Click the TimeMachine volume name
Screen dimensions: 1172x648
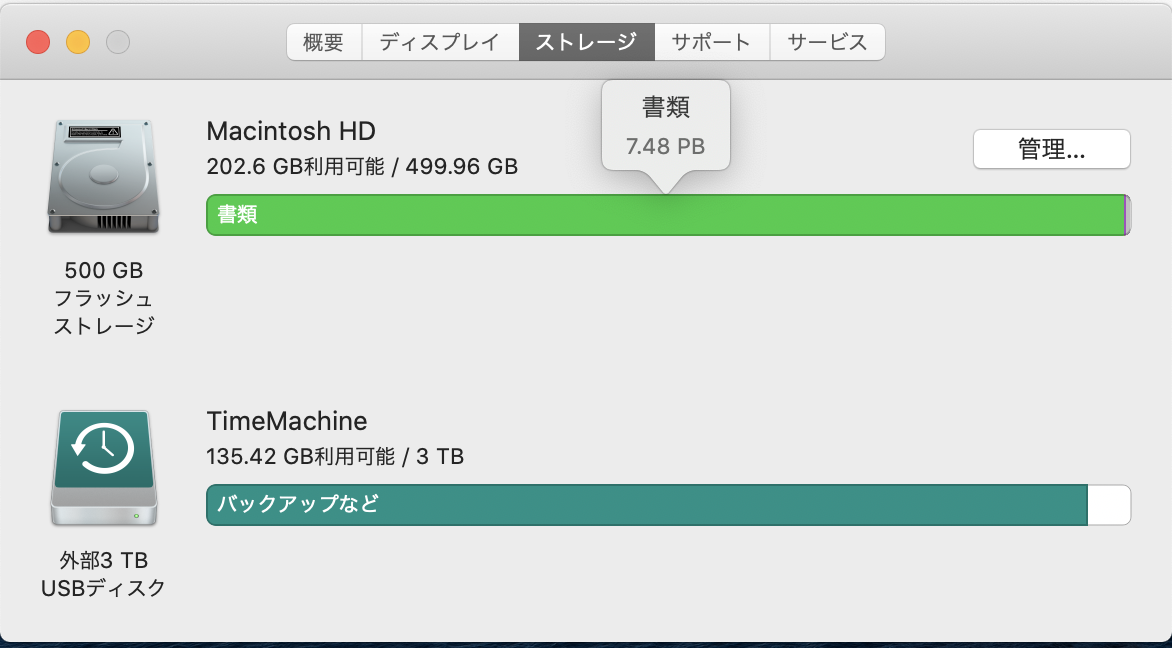coord(287,421)
